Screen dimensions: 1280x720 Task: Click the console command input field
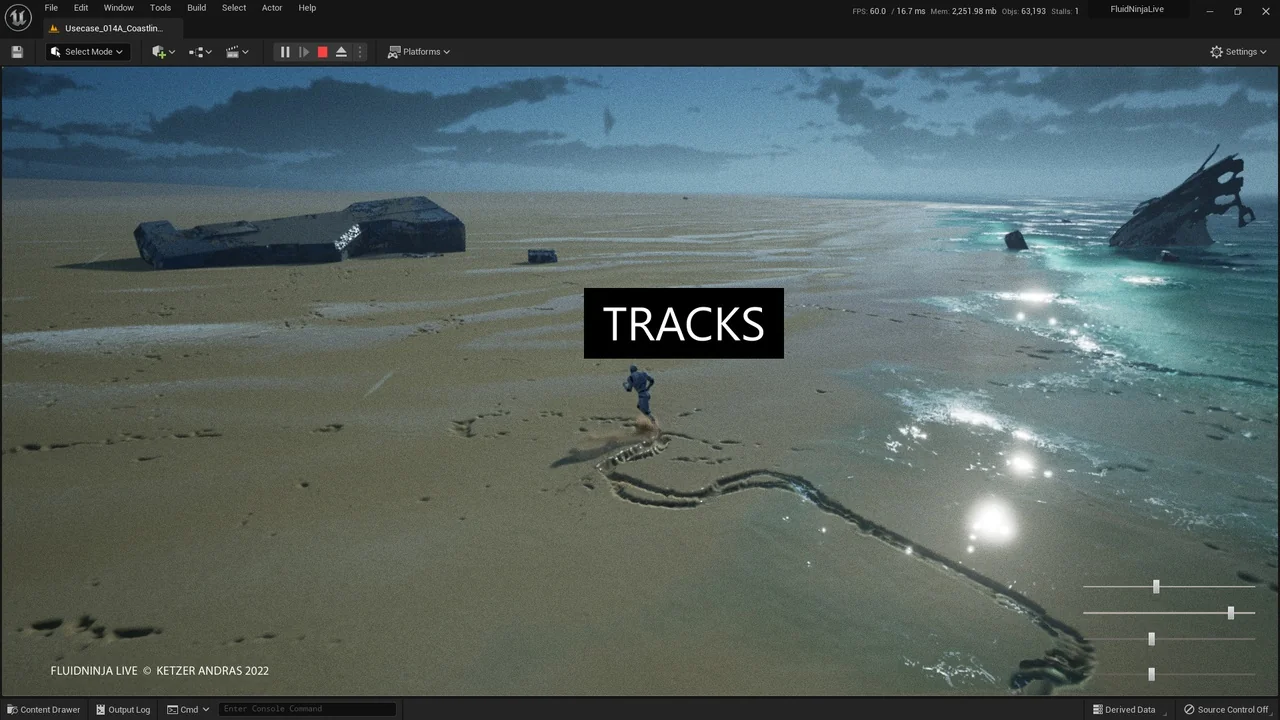pyautogui.click(x=305, y=709)
